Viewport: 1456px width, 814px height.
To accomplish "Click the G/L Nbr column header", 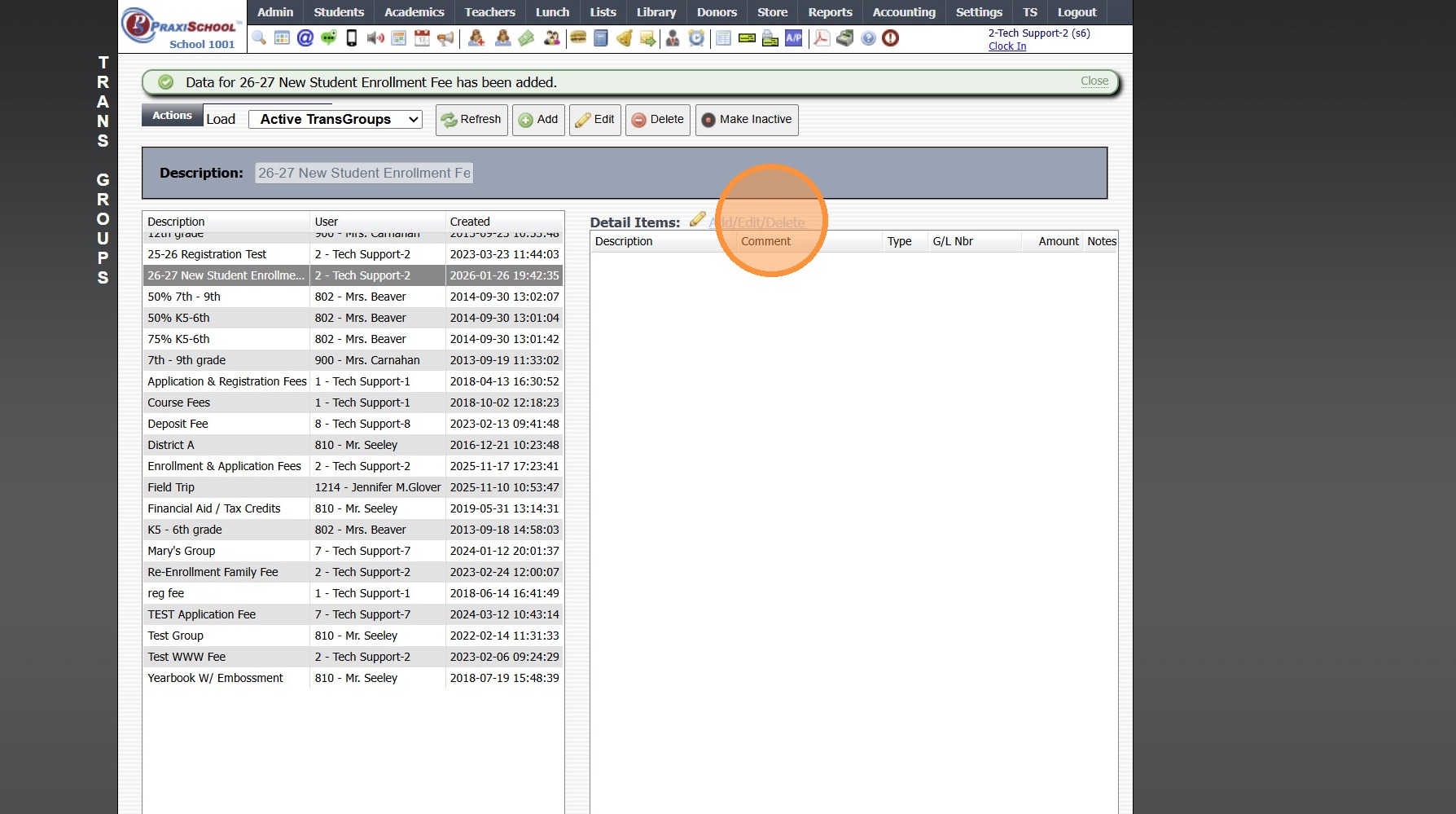I will pyautogui.click(x=975, y=241).
